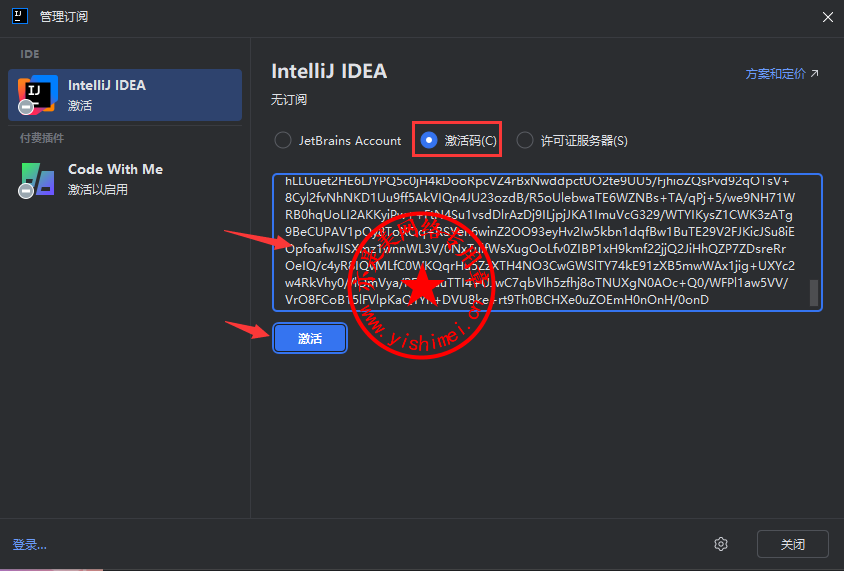Click the 付费插件 section header

(42, 138)
